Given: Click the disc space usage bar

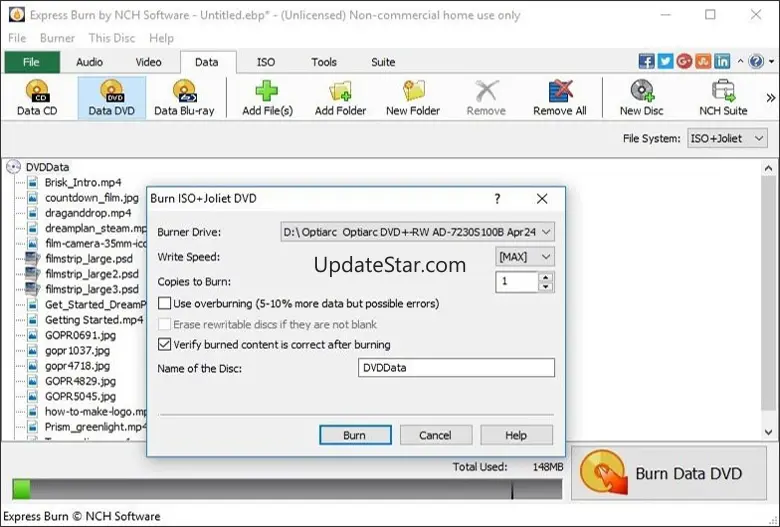Looking at the screenshot, I should [287, 489].
